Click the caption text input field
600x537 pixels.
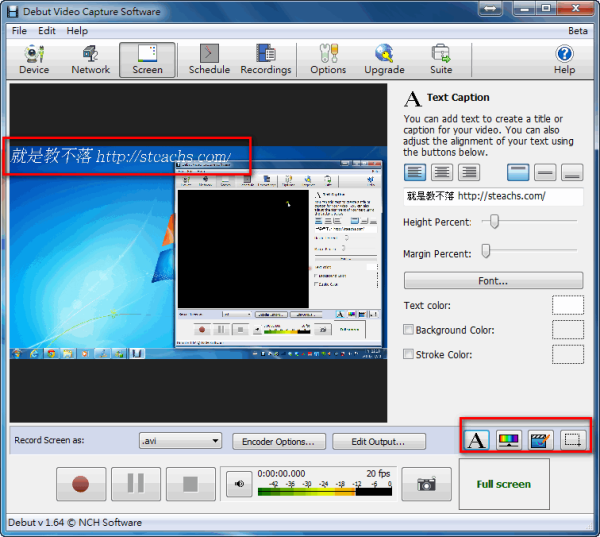coord(493,196)
